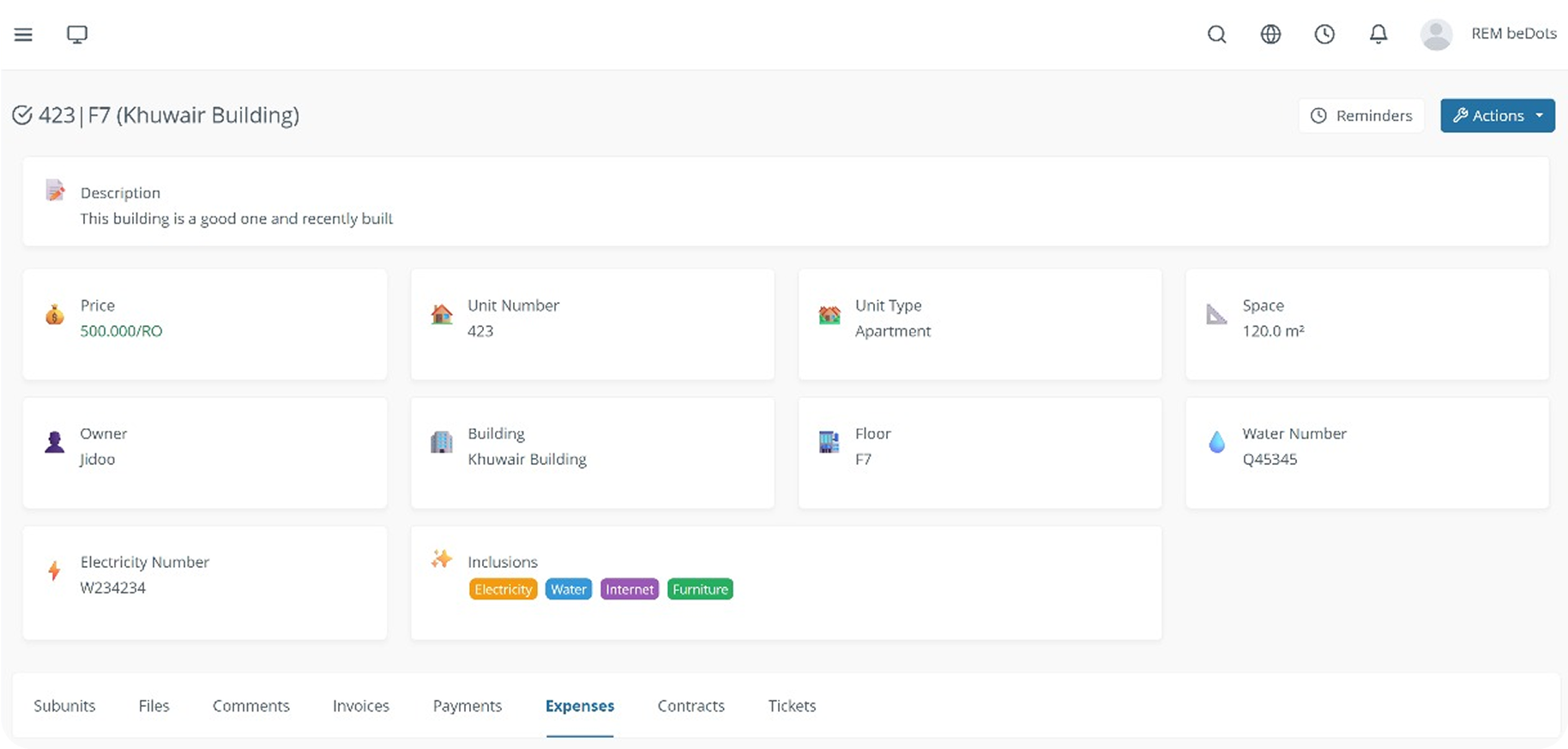Image resolution: width=1568 pixels, height=749 pixels.
Task: Click the monitor display icon
Action: 77,34
